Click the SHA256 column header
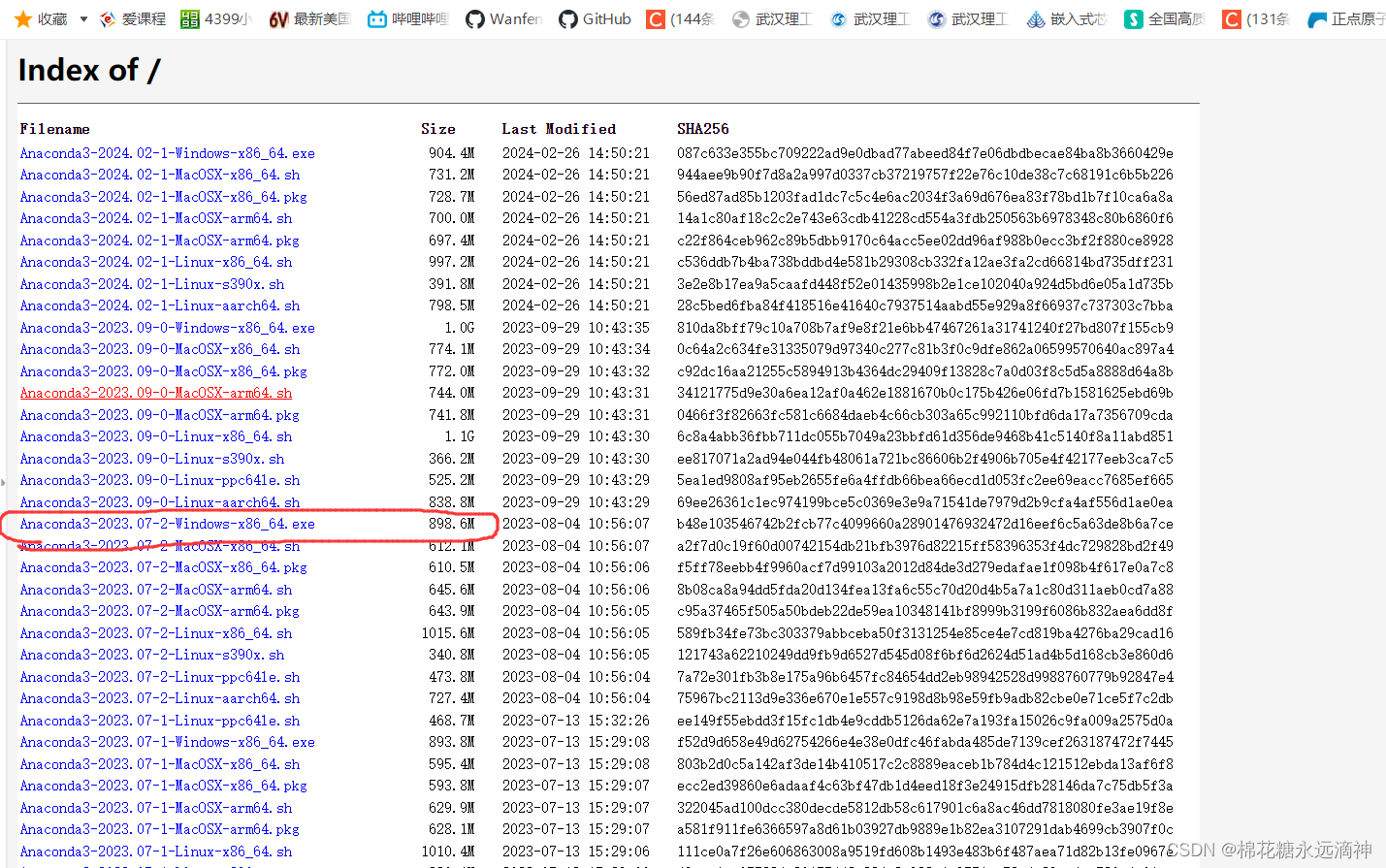 (702, 129)
